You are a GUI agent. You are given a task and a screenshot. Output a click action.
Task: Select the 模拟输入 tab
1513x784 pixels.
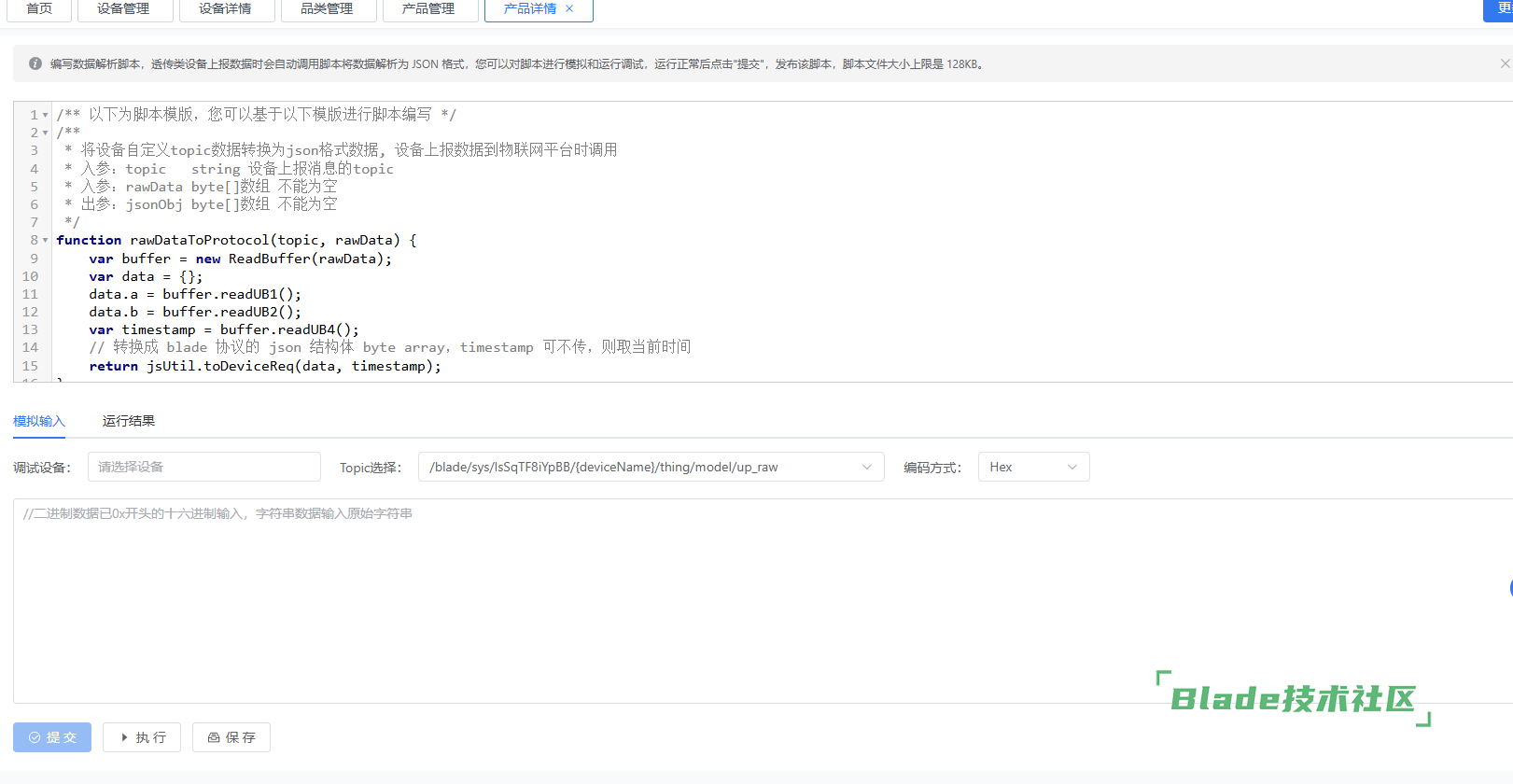tap(39, 421)
